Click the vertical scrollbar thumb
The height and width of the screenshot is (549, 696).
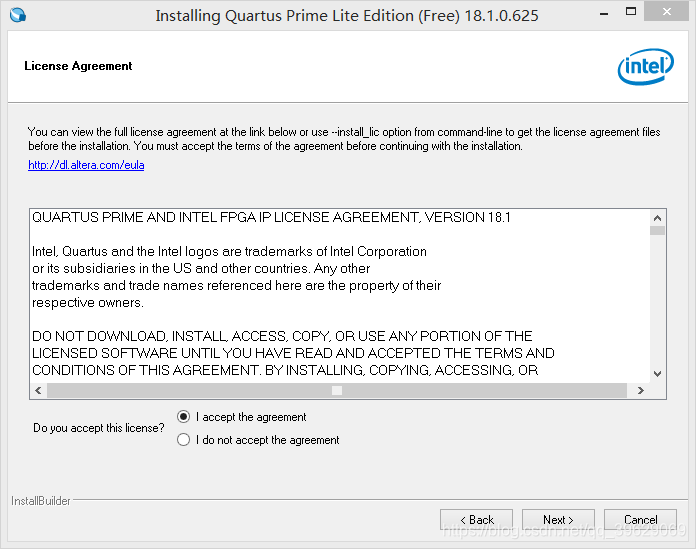coord(657,231)
